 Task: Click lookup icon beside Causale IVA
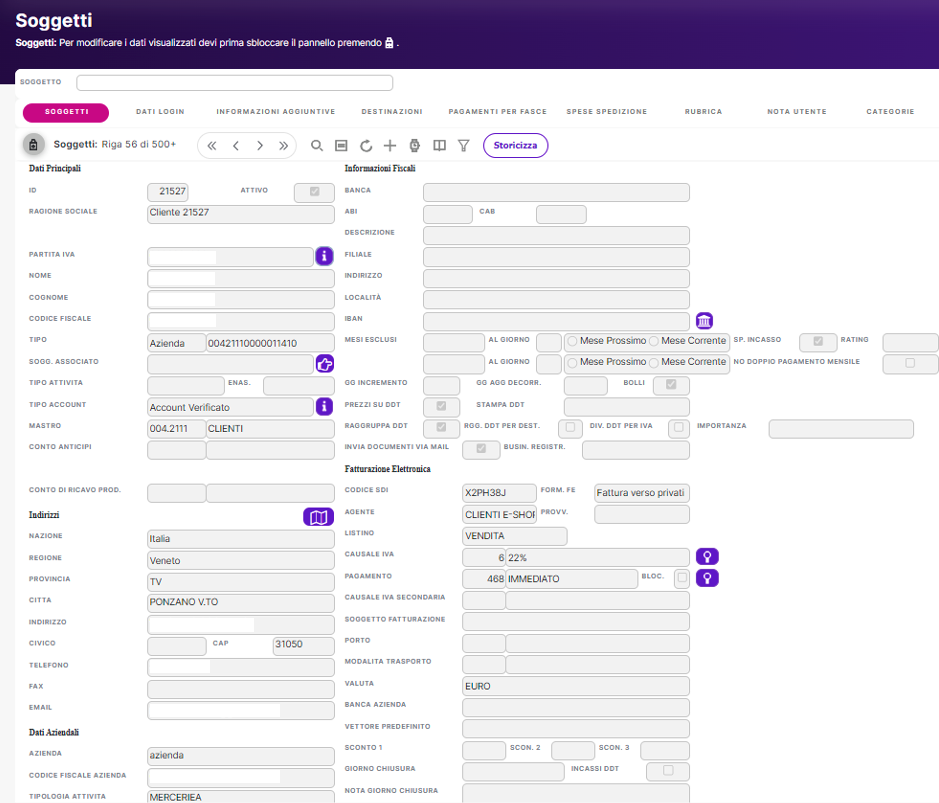(x=707, y=557)
